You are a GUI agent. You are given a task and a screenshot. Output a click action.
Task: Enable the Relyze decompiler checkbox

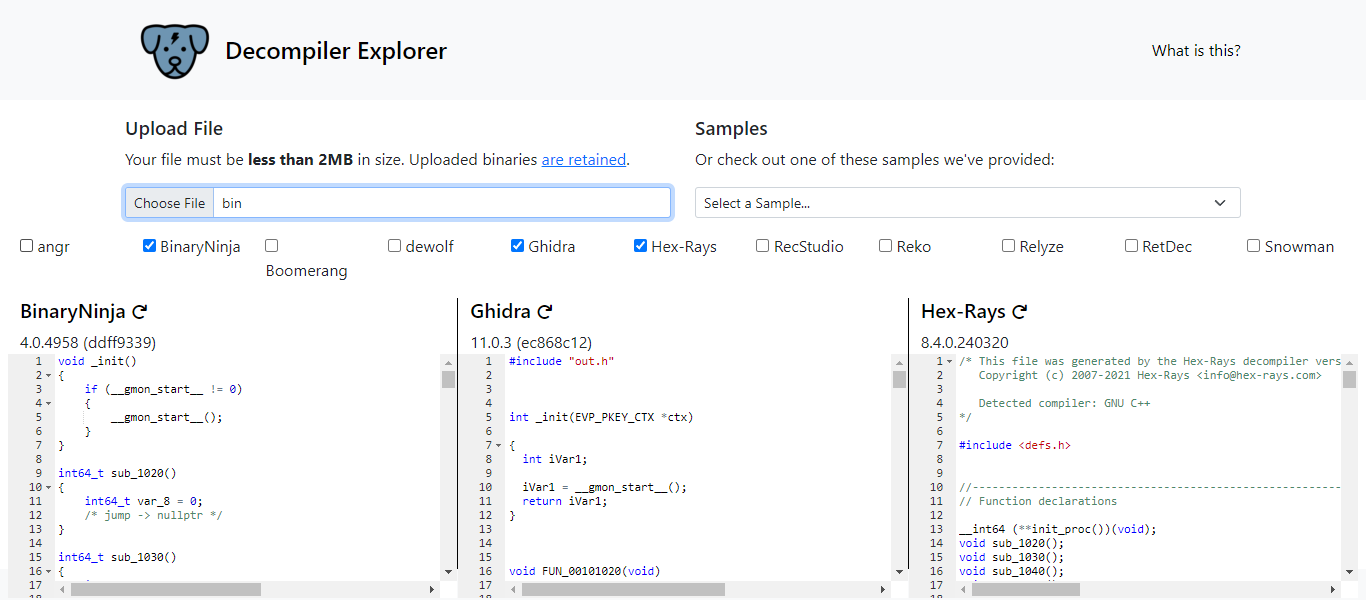tap(1009, 246)
